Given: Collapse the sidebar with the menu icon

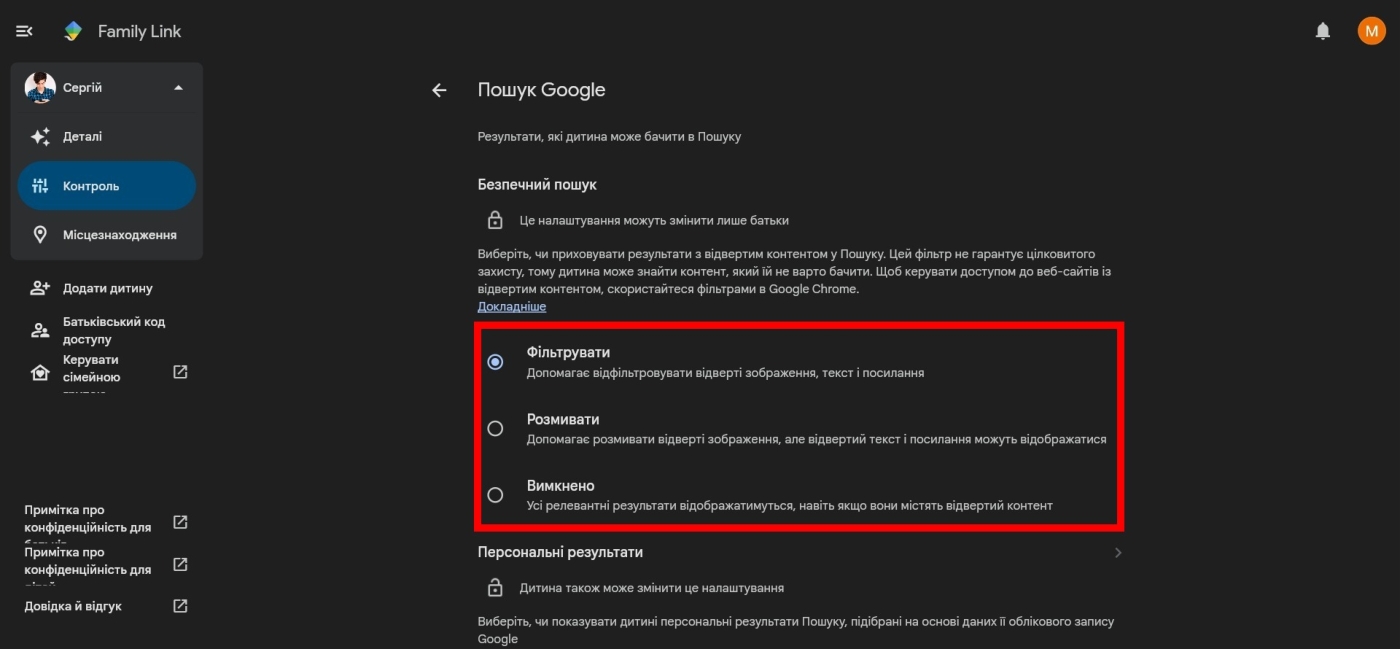Looking at the screenshot, I should 24,31.
